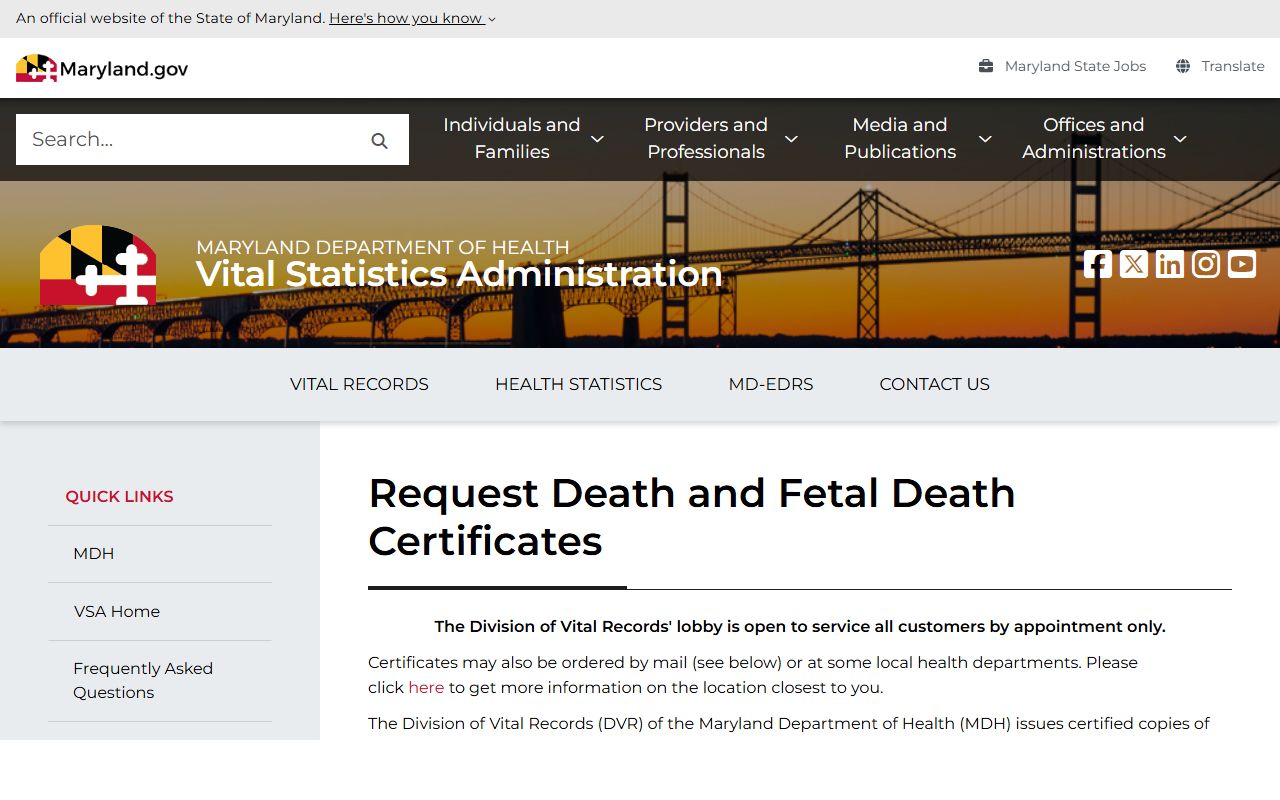Open the Facebook social icon
Viewport: 1280px width, 800px height.
click(x=1098, y=264)
